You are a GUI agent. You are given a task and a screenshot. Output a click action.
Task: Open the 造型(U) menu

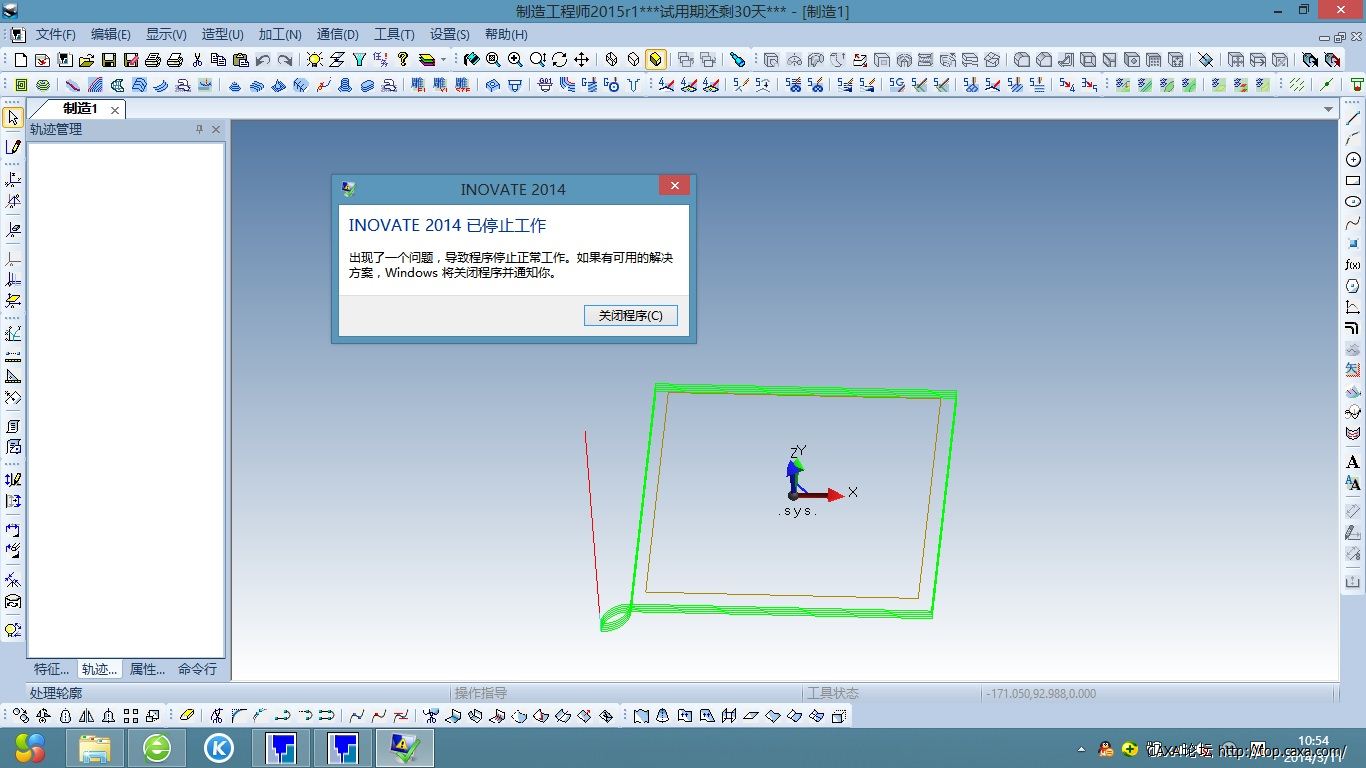click(x=223, y=34)
